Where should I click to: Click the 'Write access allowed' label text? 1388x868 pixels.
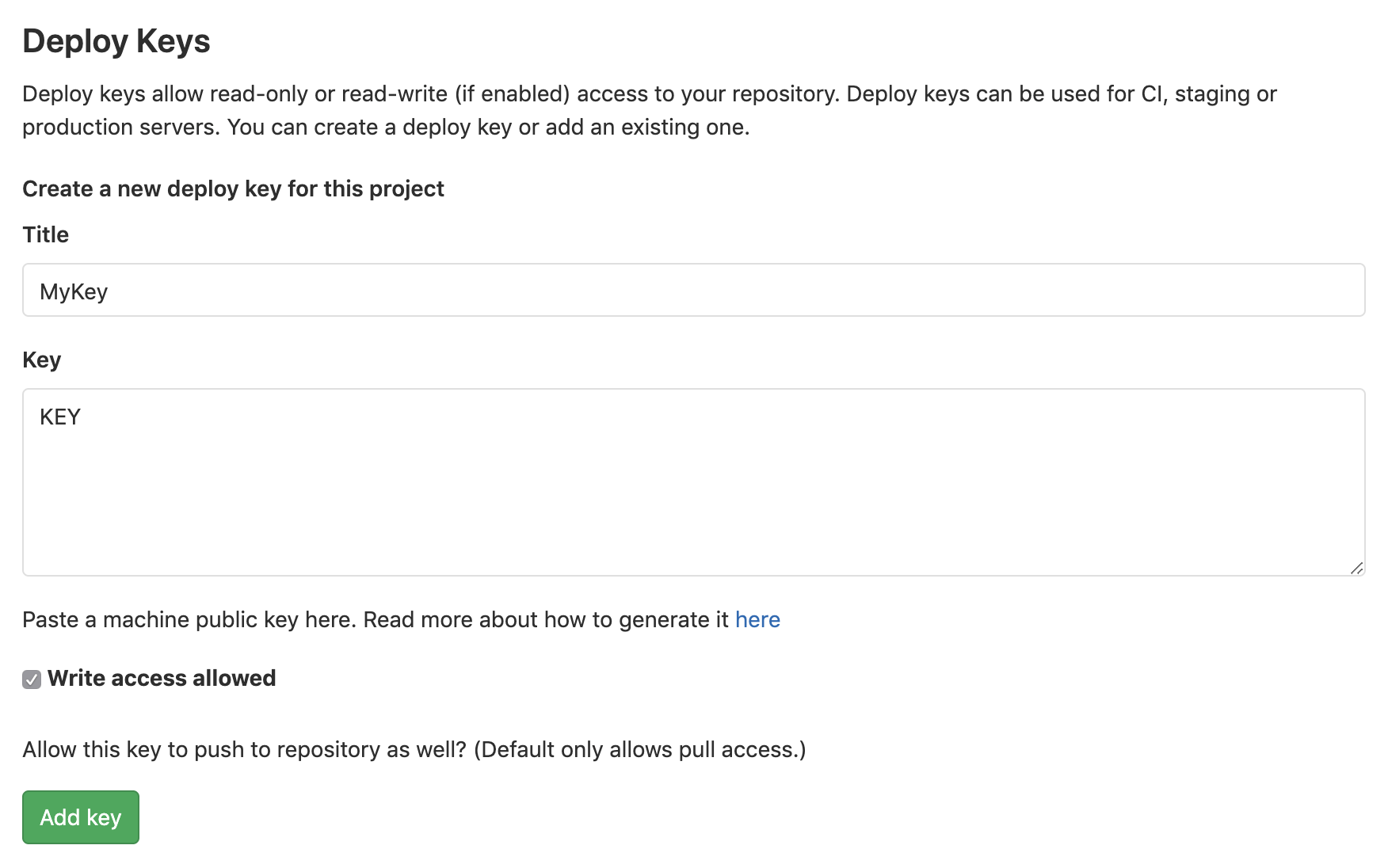tap(162, 678)
